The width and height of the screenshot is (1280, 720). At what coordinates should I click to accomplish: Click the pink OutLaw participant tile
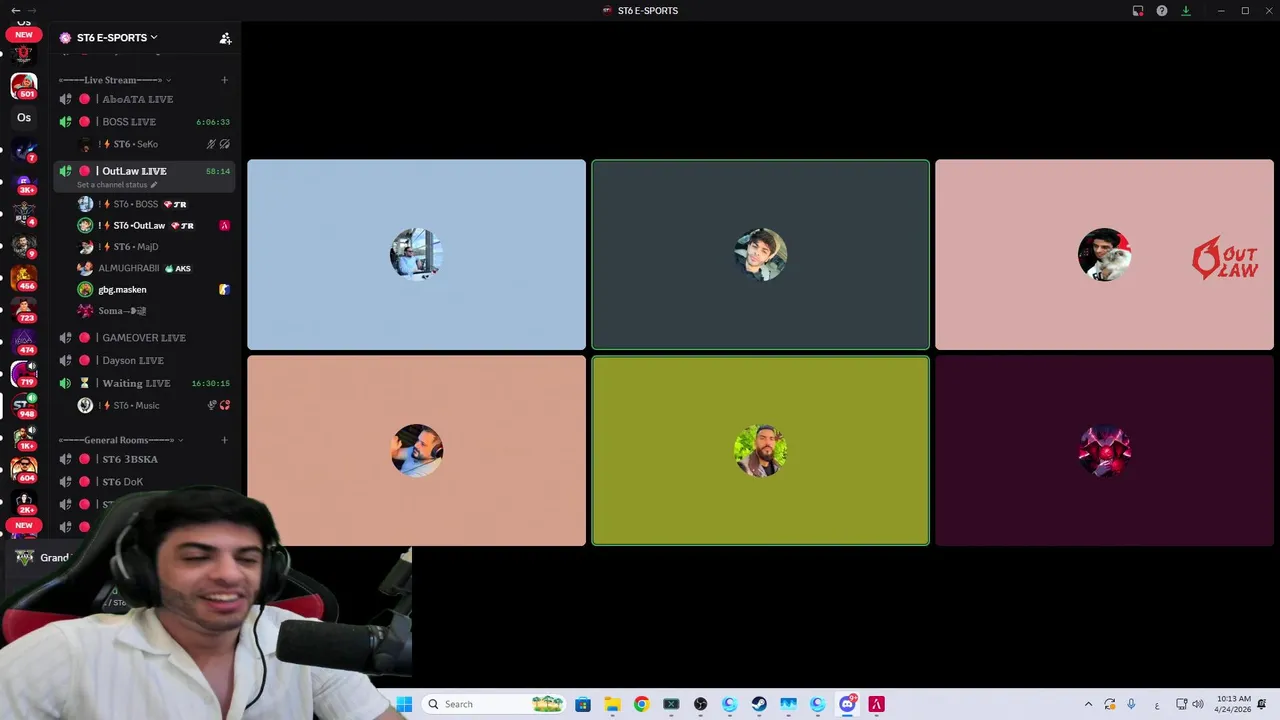point(1104,255)
